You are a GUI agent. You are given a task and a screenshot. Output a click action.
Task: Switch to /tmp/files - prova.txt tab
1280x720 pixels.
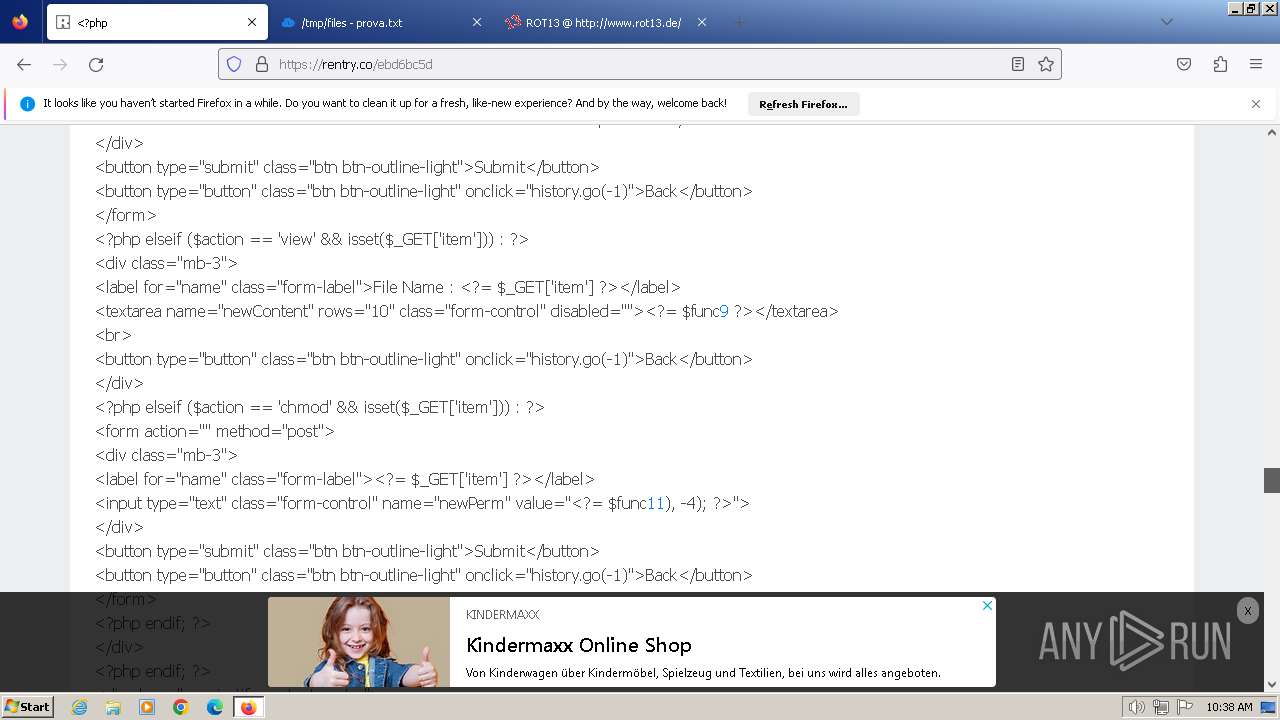(382, 22)
